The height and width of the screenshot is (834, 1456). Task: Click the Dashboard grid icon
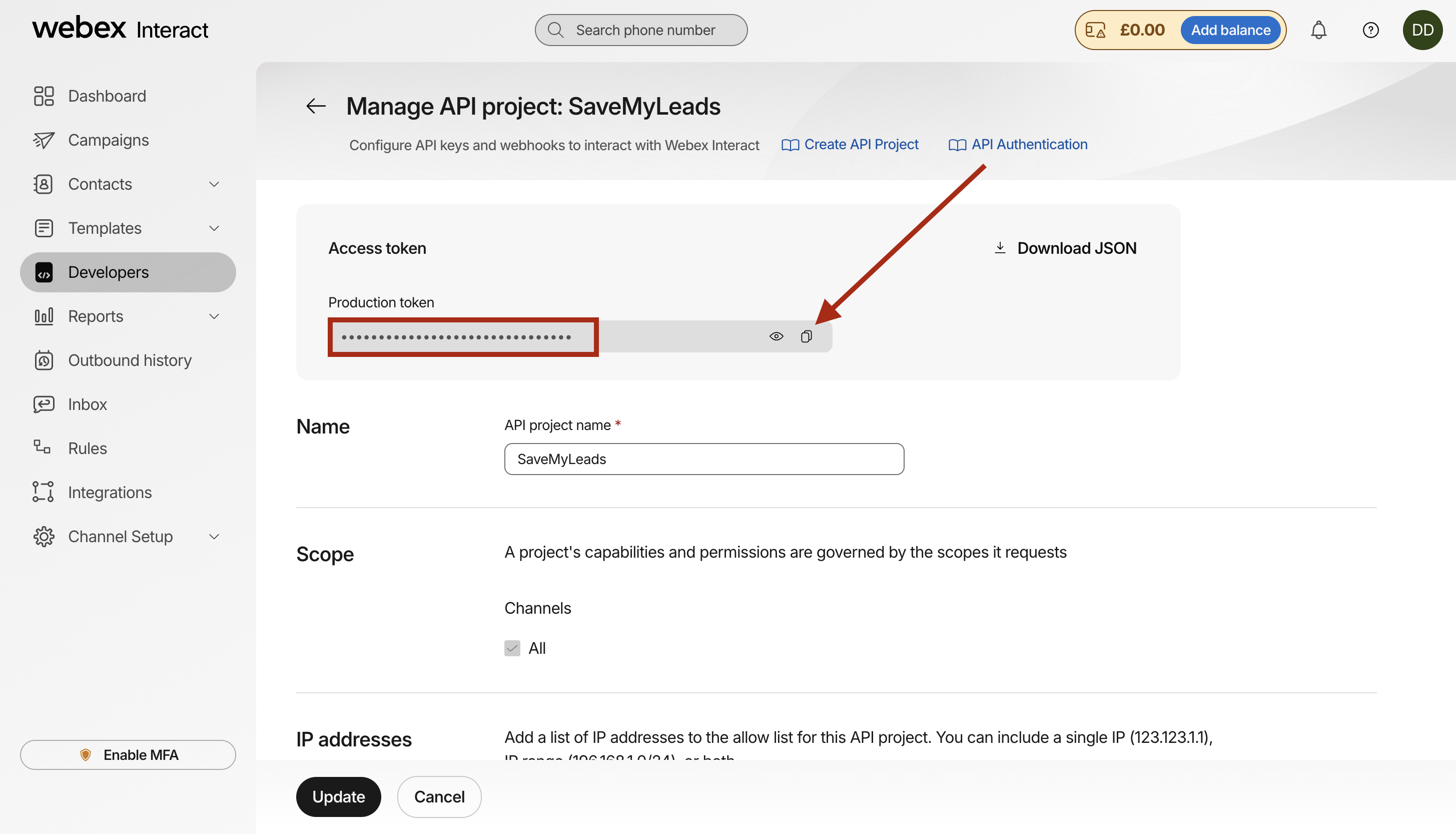[44, 96]
